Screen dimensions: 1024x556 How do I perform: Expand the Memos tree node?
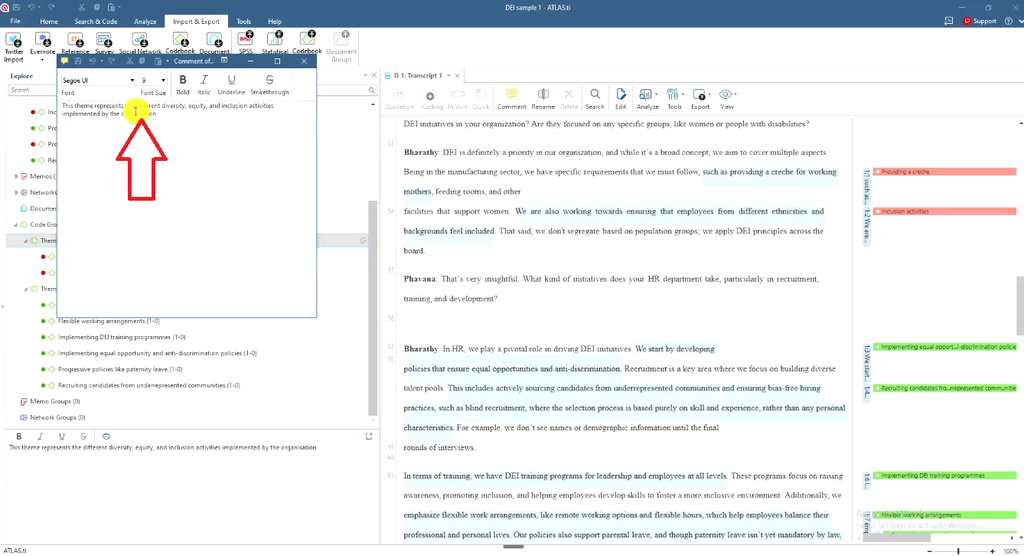pos(16,176)
